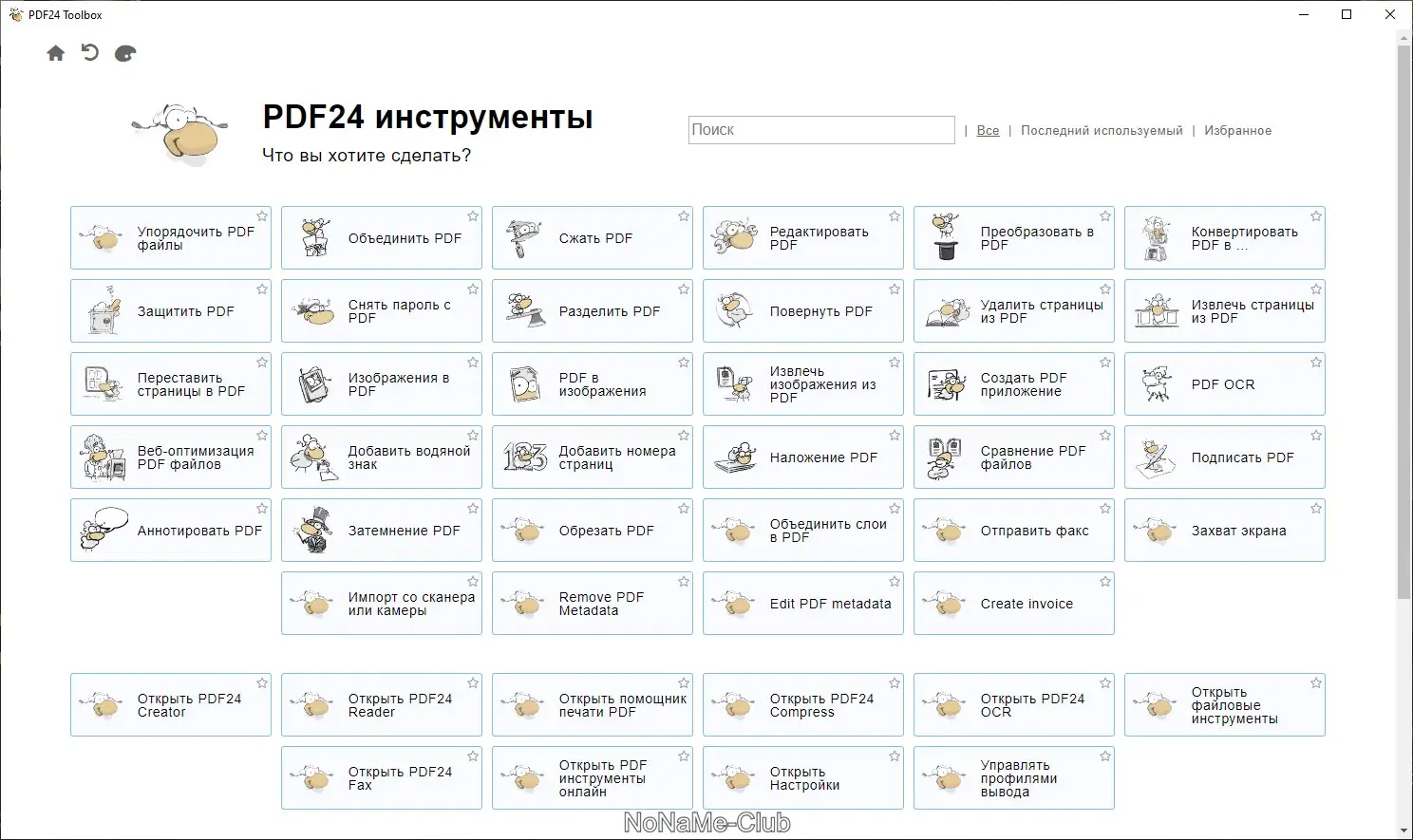Open the Разделить PDF tool
The height and width of the screenshot is (840, 1413).
point(593,311)
